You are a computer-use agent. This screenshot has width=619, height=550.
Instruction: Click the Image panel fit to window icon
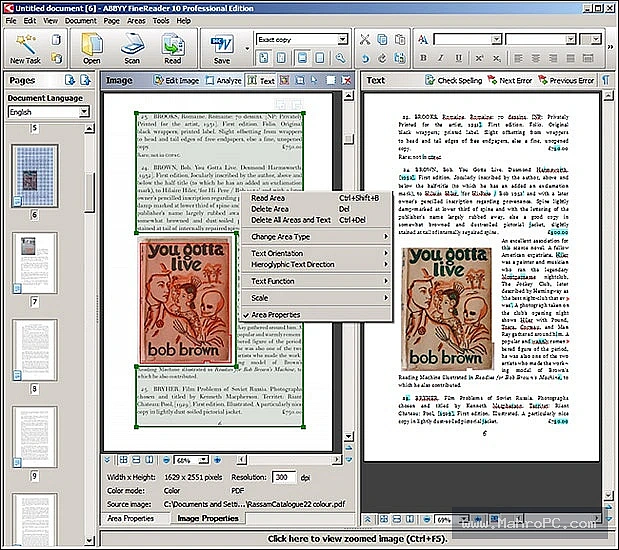124,460
